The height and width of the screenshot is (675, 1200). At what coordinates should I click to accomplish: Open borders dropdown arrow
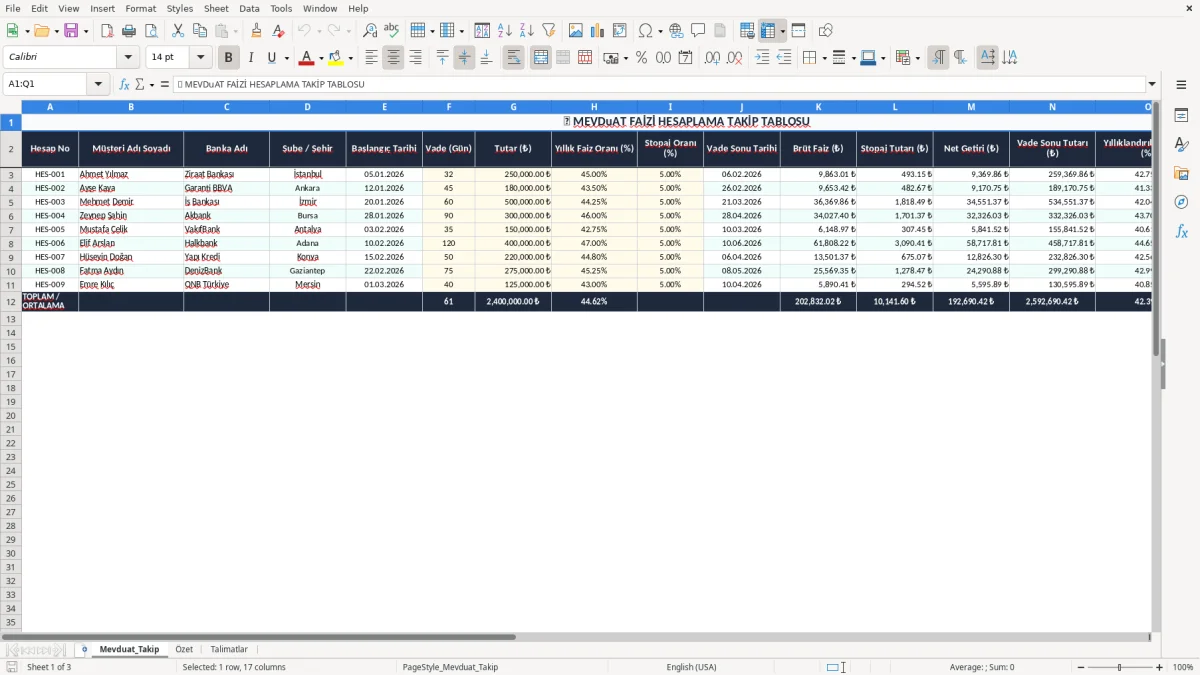tap(823, 58)
